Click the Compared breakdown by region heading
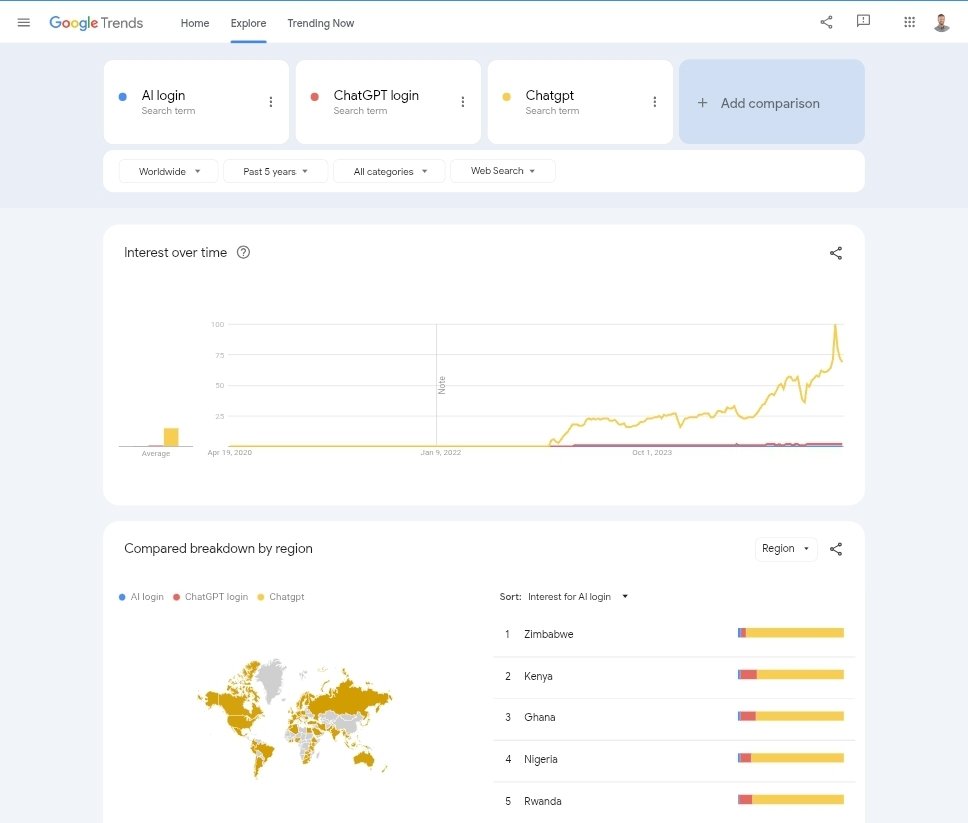Screen dimensions: 968x823 [x=218, y=548]
